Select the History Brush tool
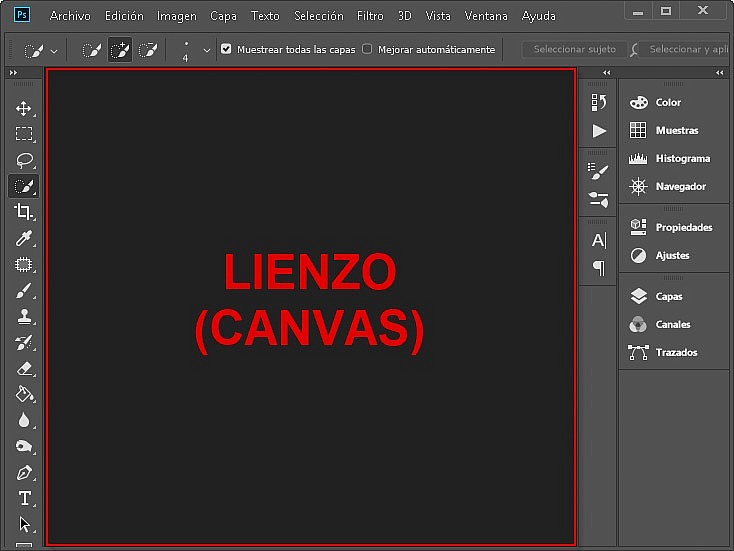This screenshot has width=734, height=551. point(23,343)
